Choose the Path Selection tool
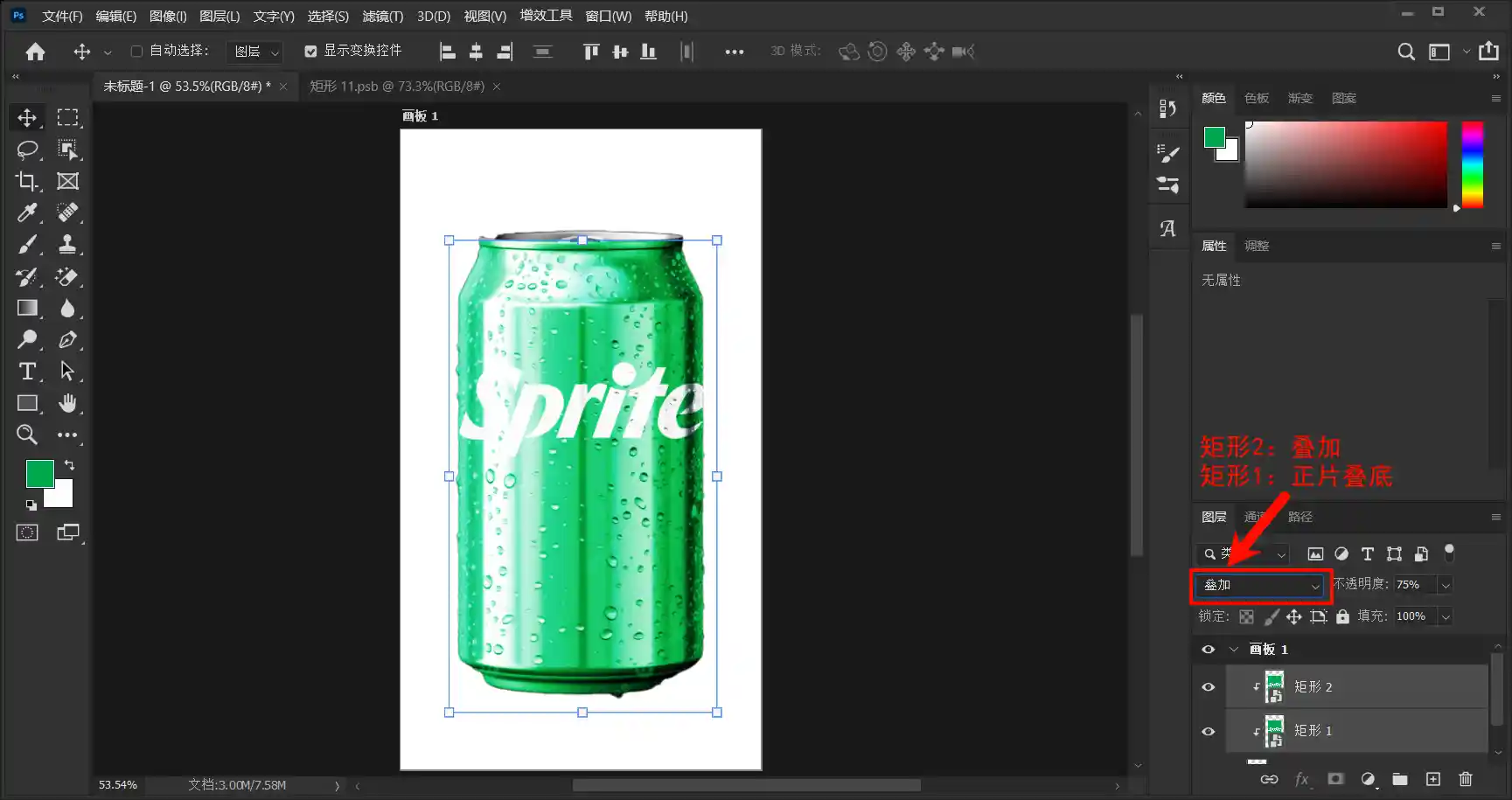The image size is (1512, 800). (x=67, y=372)
